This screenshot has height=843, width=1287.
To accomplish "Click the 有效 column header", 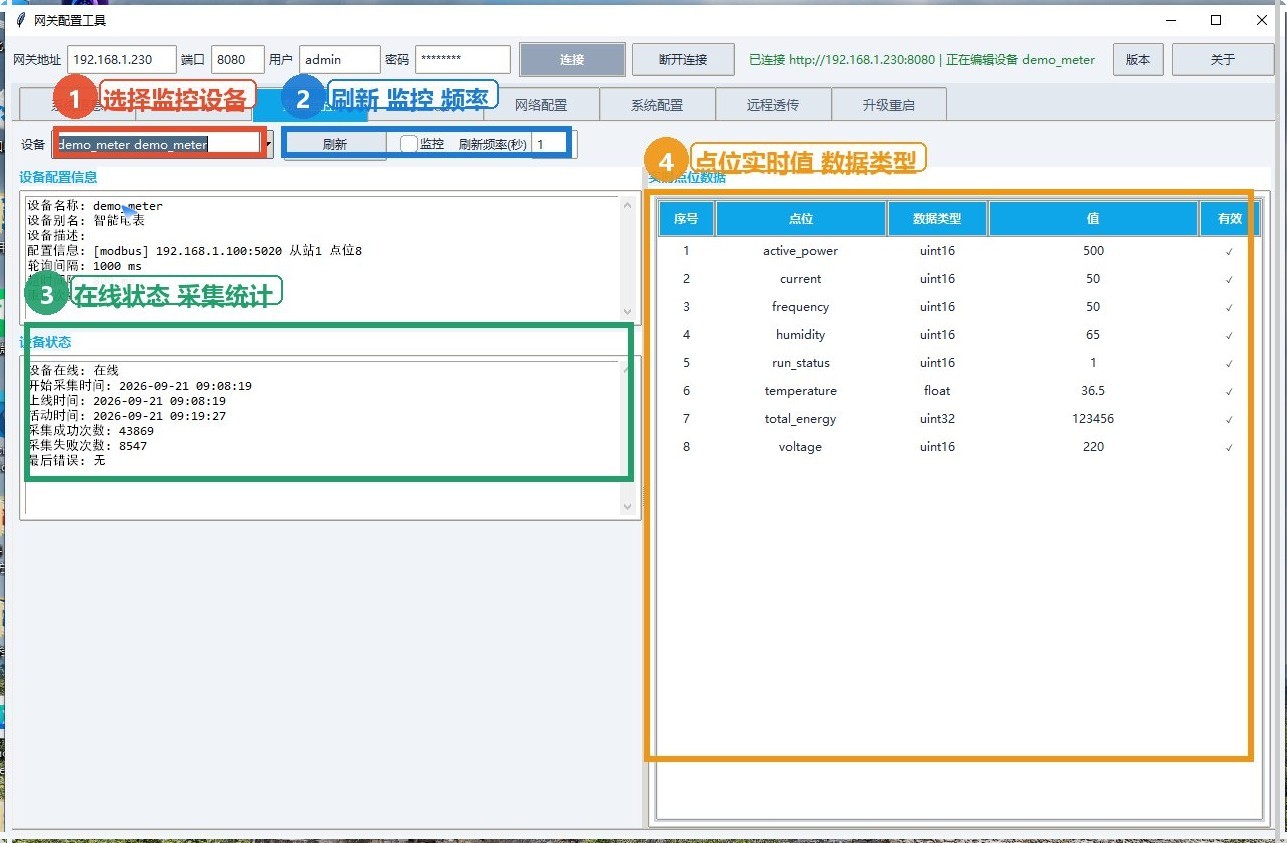I will click(x=1228, y=218).
